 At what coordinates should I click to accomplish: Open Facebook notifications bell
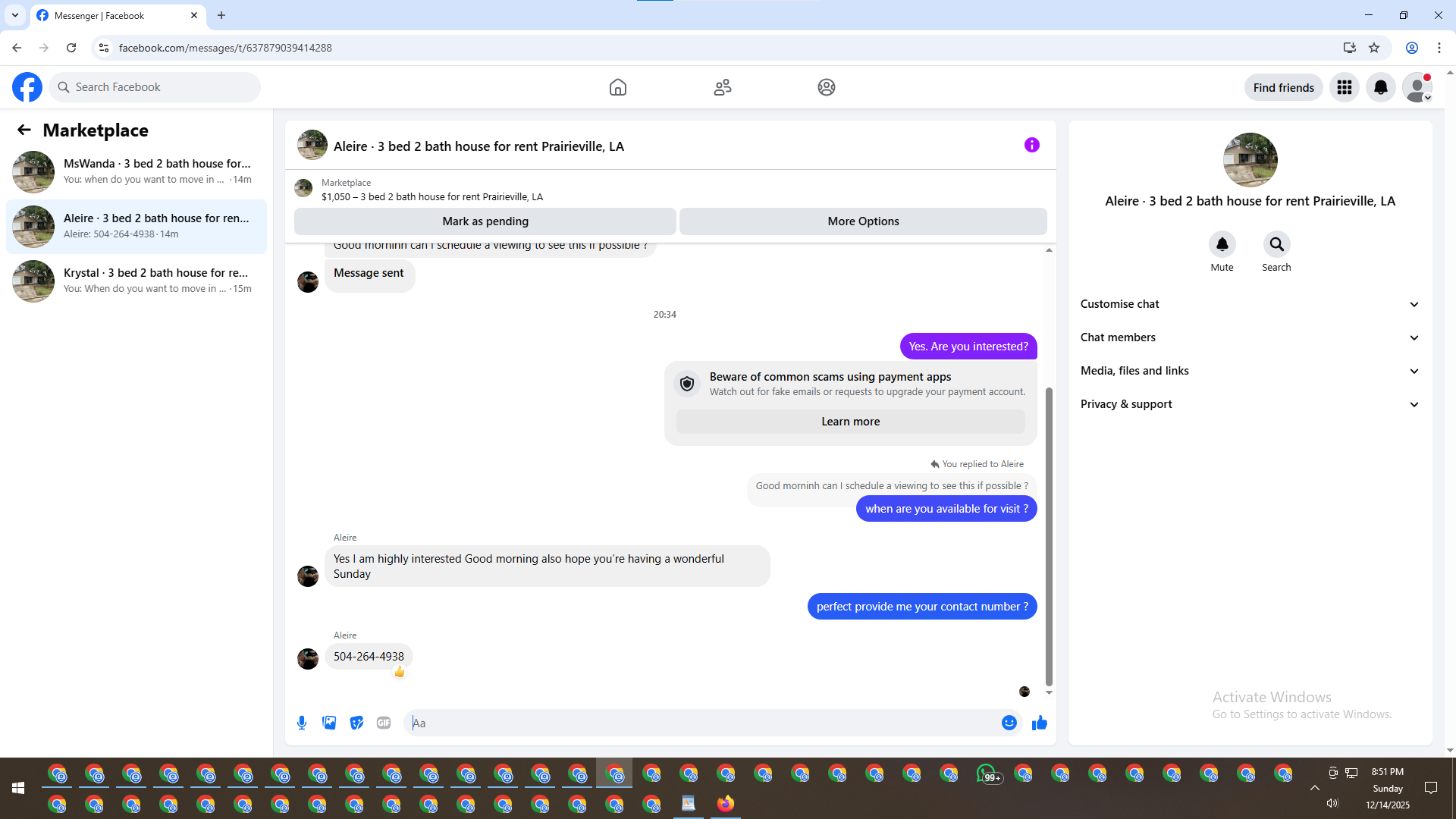coord(1380,87)
